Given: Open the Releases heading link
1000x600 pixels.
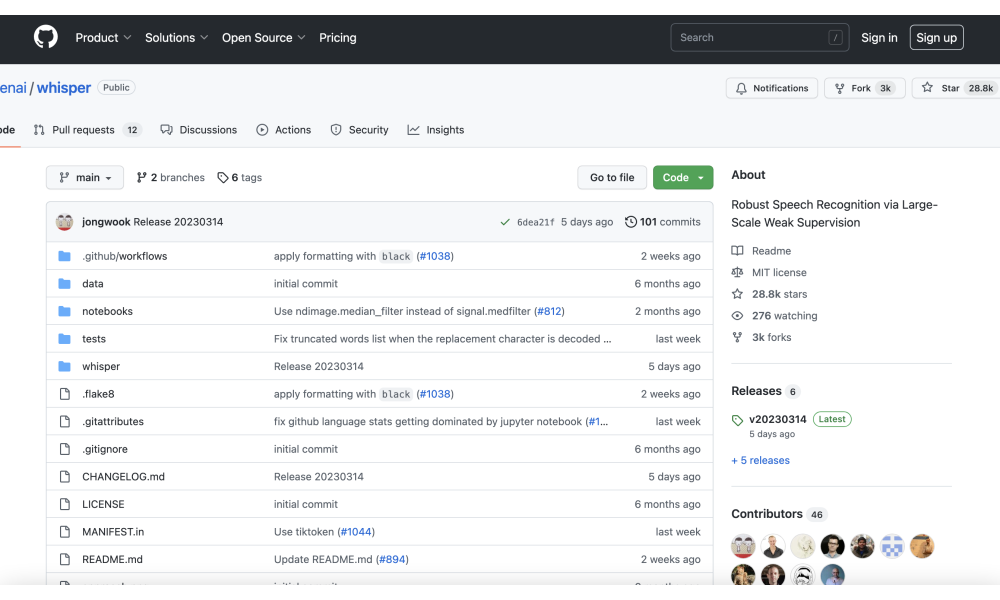Looking at the screenshot, I should (x=765, y=391).
